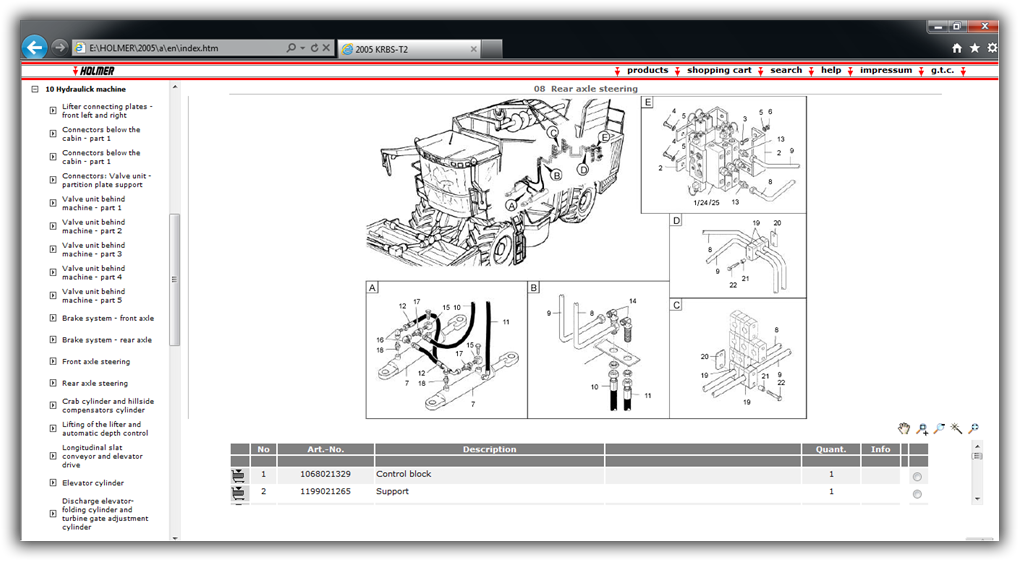Click the Quant. column header
Image resolution: width=1024 pixels, height=566 pixels.
coord(831,449)
